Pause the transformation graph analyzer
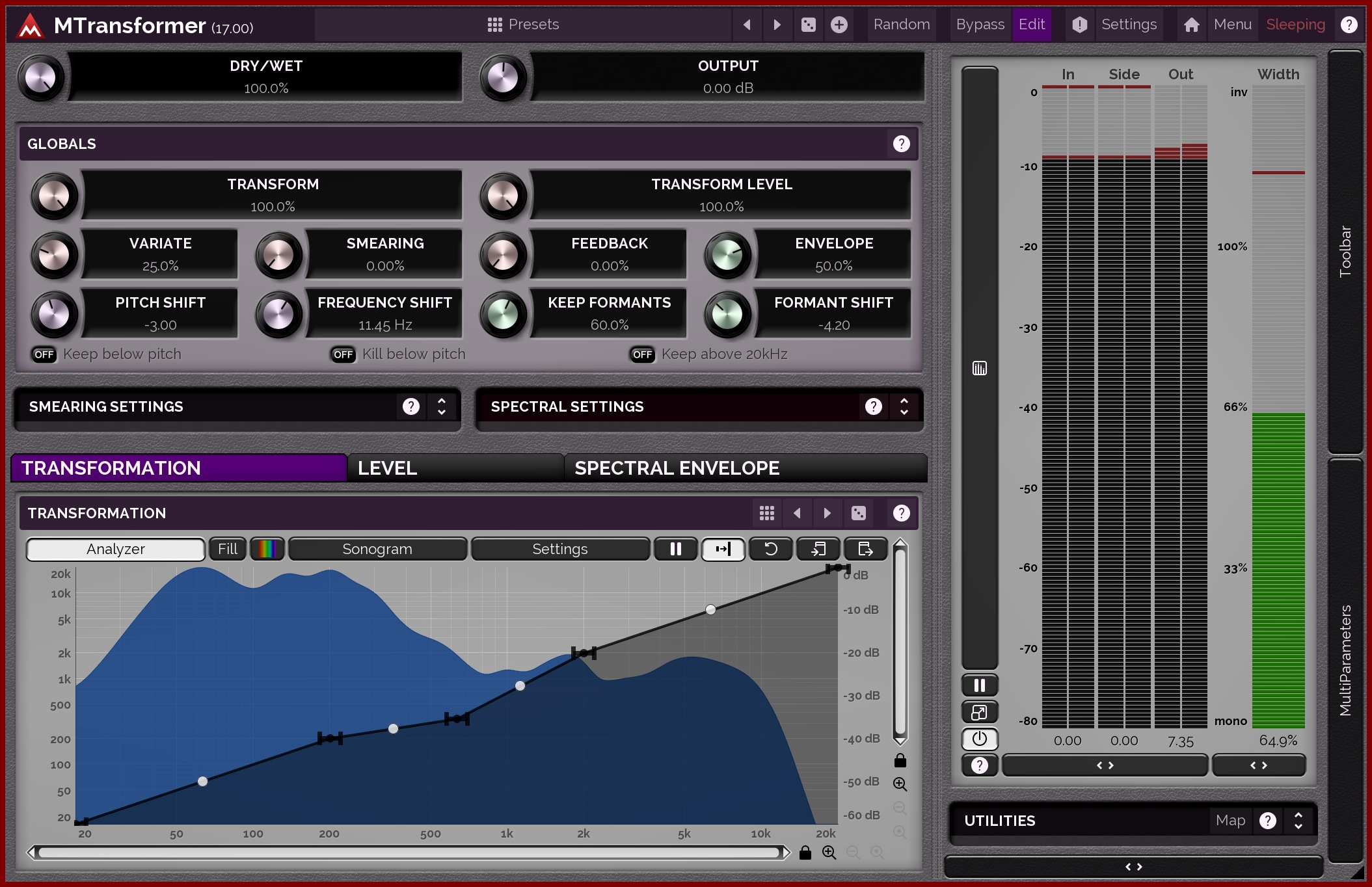Image resolution: width=1372 pixels, height=887 pixels. [675, 549]
